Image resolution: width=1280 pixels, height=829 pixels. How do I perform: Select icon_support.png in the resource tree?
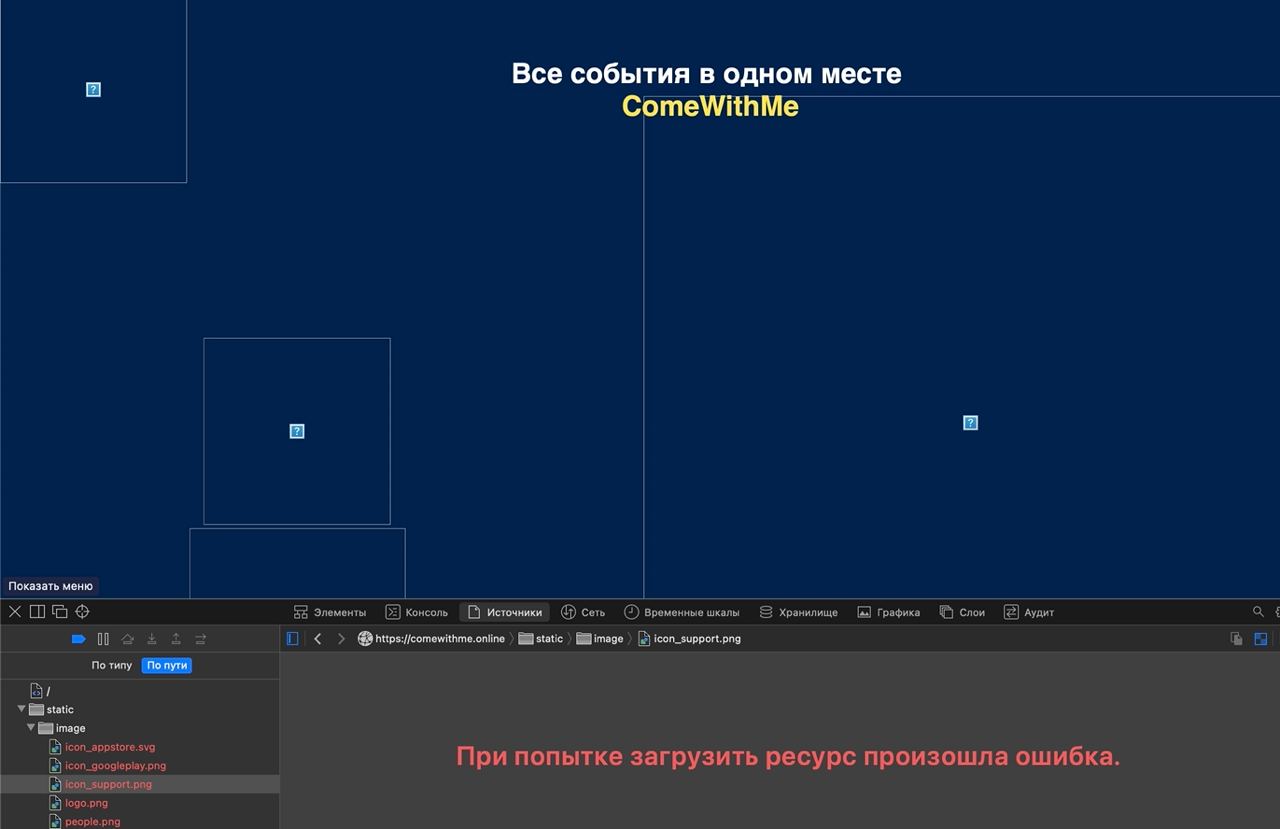[x=140, y=784]
